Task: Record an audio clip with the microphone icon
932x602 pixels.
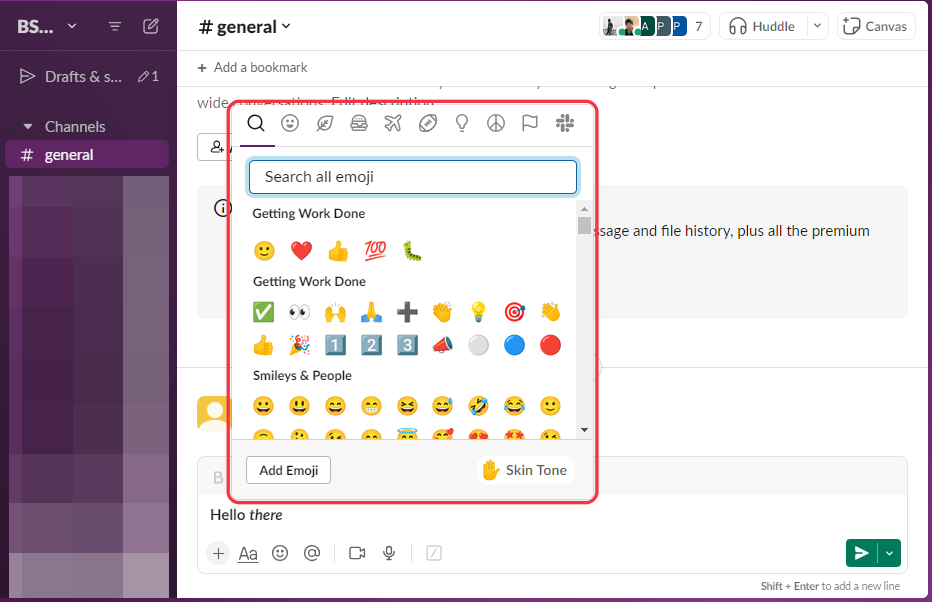Action: (x=389, y=553)
